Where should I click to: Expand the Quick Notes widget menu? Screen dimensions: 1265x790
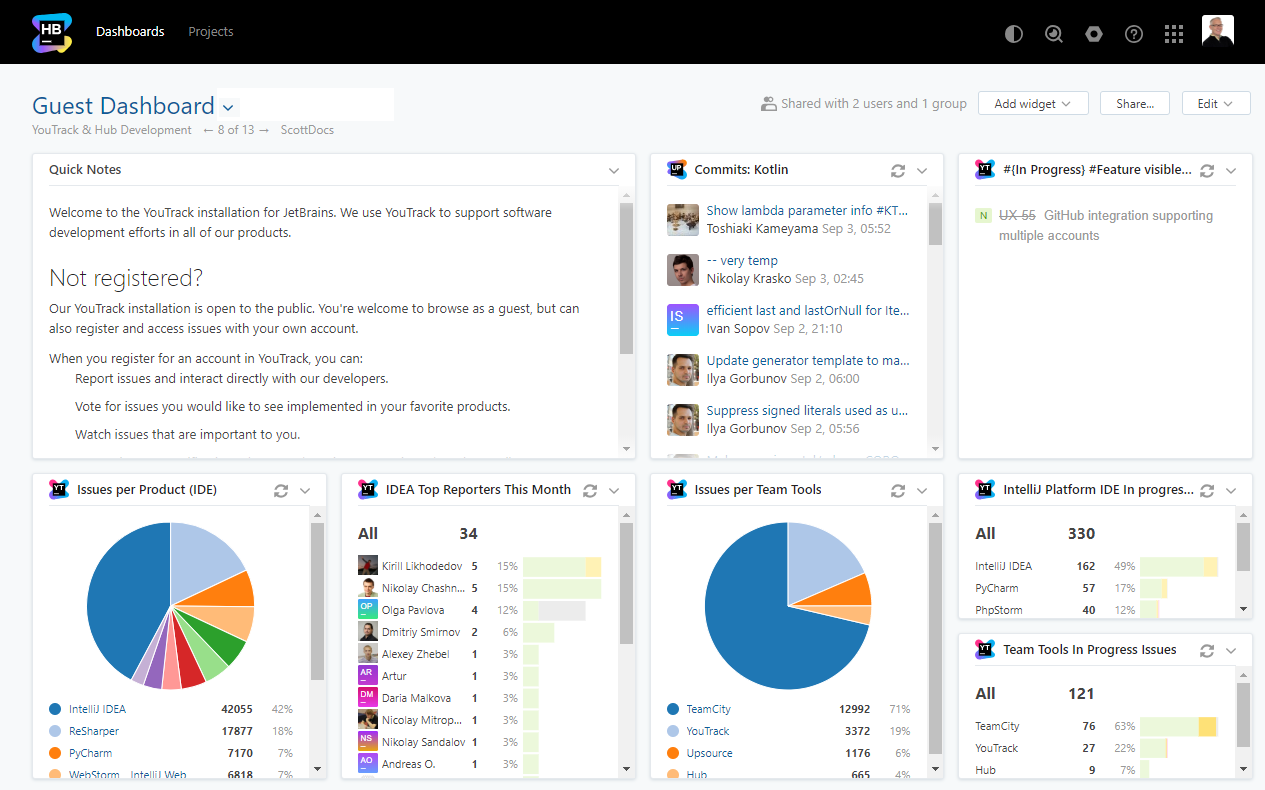(613, 171)
